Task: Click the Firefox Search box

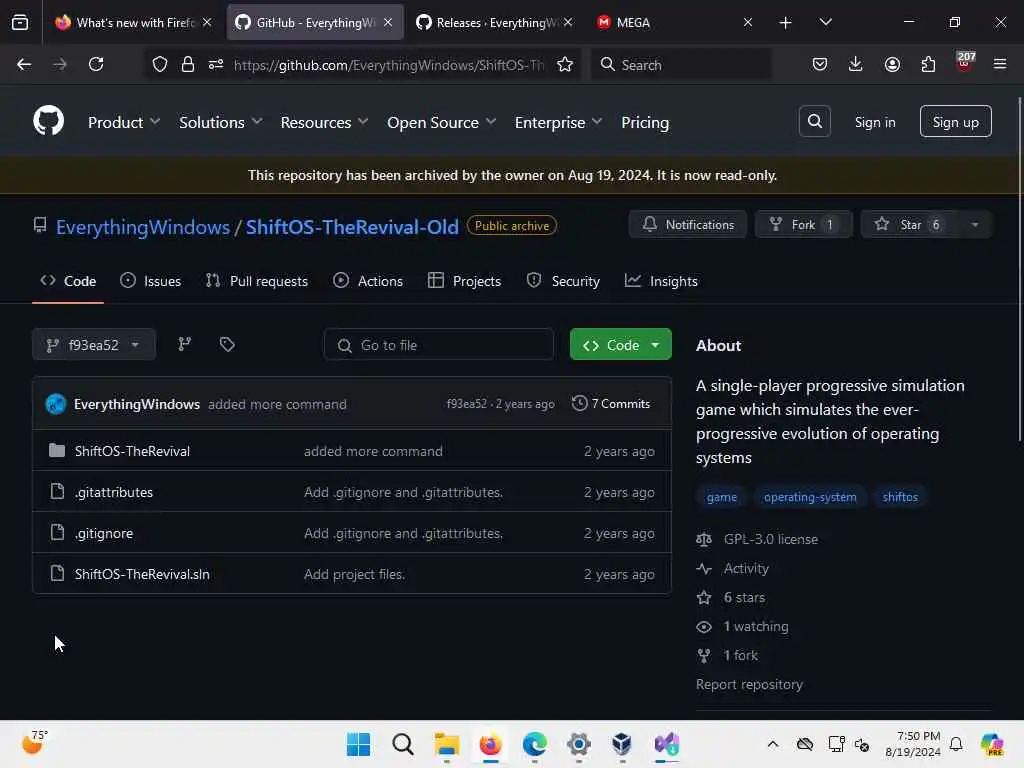Action: [681, 64]
